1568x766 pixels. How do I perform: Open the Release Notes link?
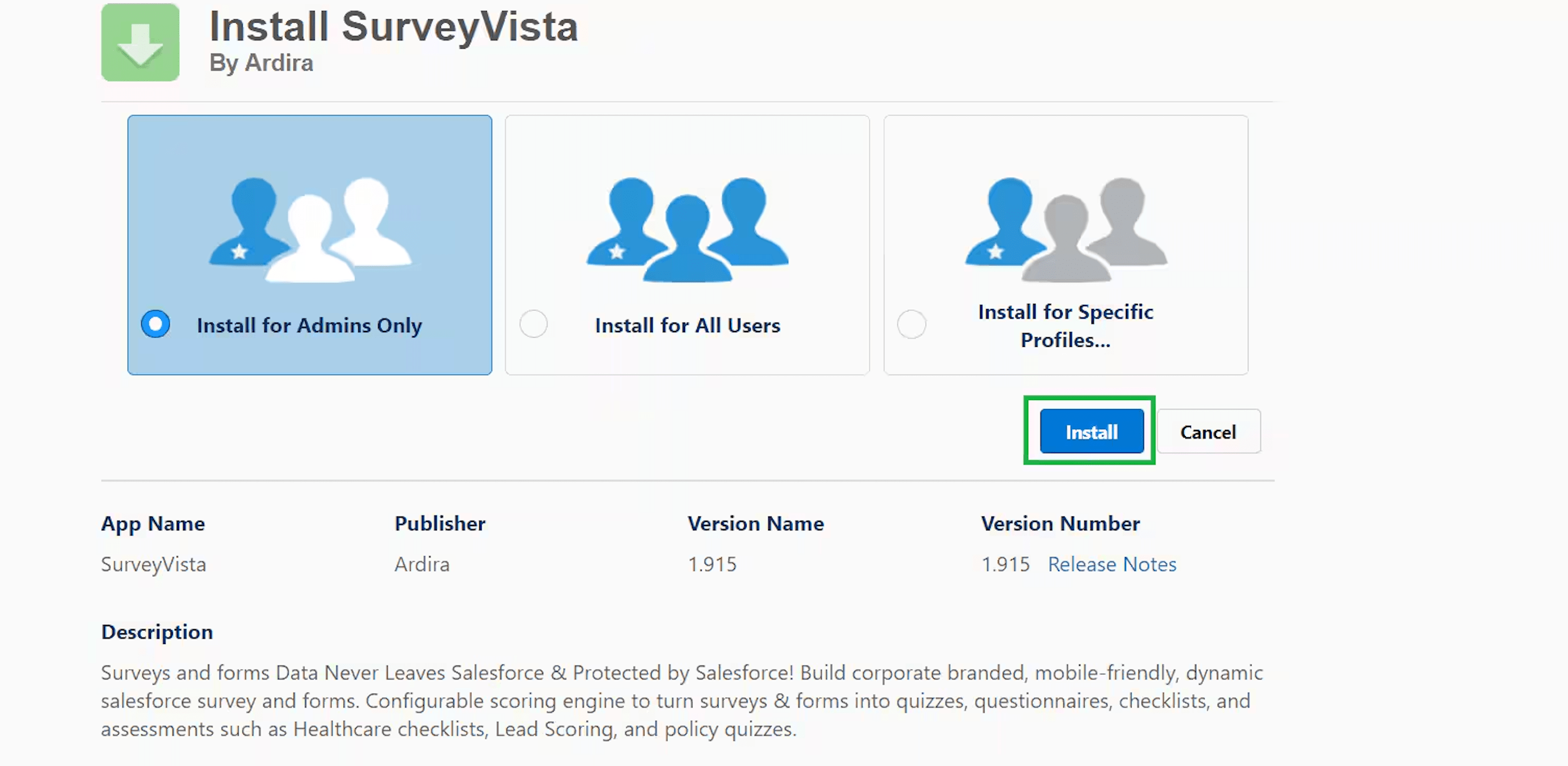(1111, 564)
